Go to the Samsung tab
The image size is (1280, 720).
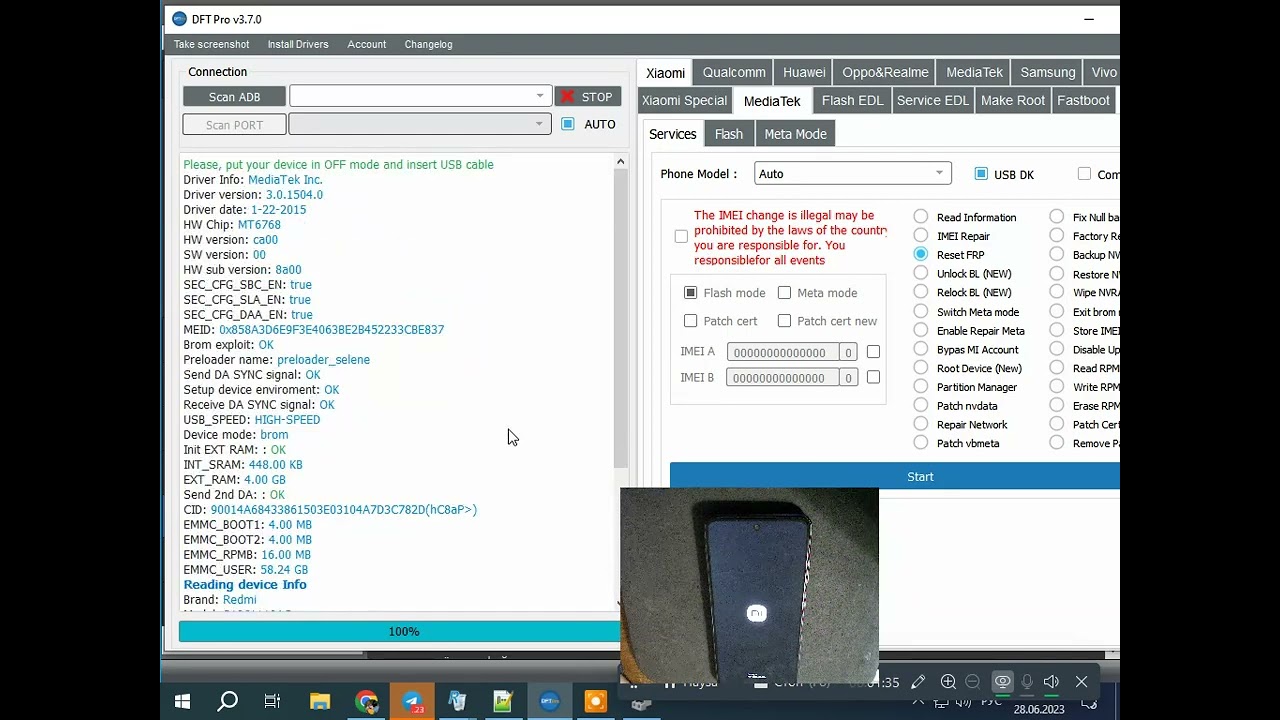click(x=1047, y=72)
